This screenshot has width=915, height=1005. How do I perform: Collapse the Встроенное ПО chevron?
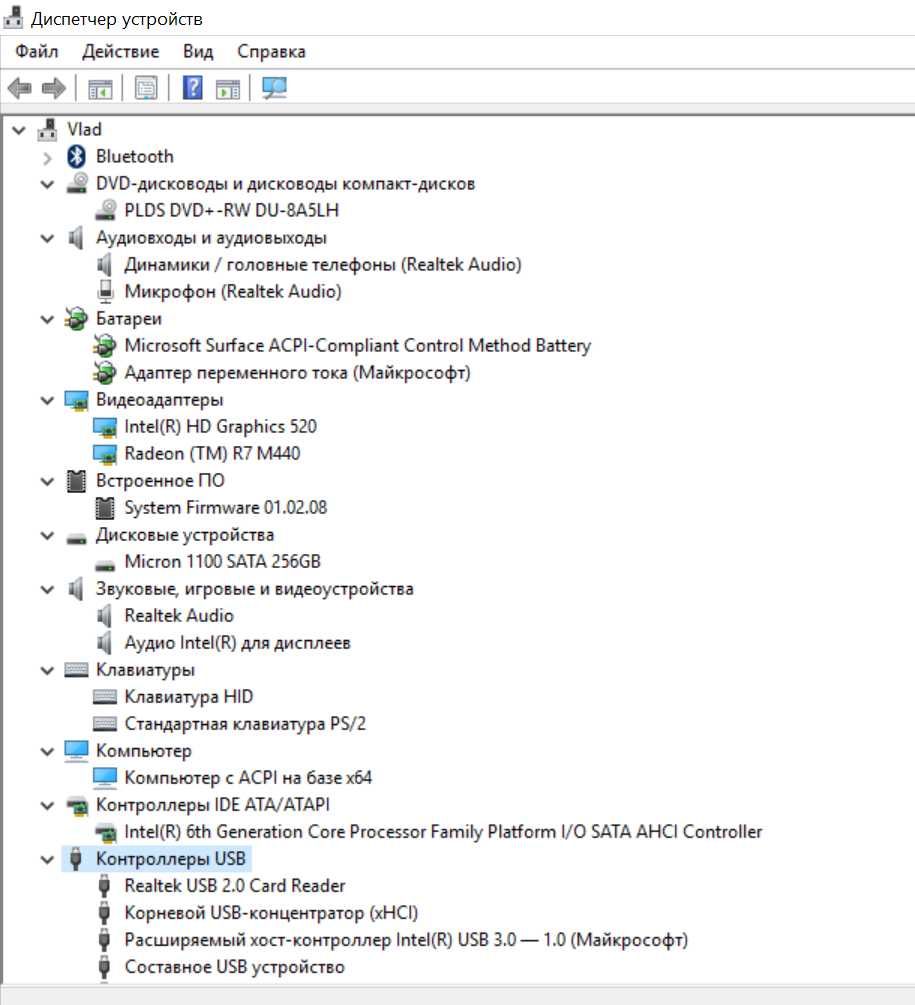tap(47, 481)
